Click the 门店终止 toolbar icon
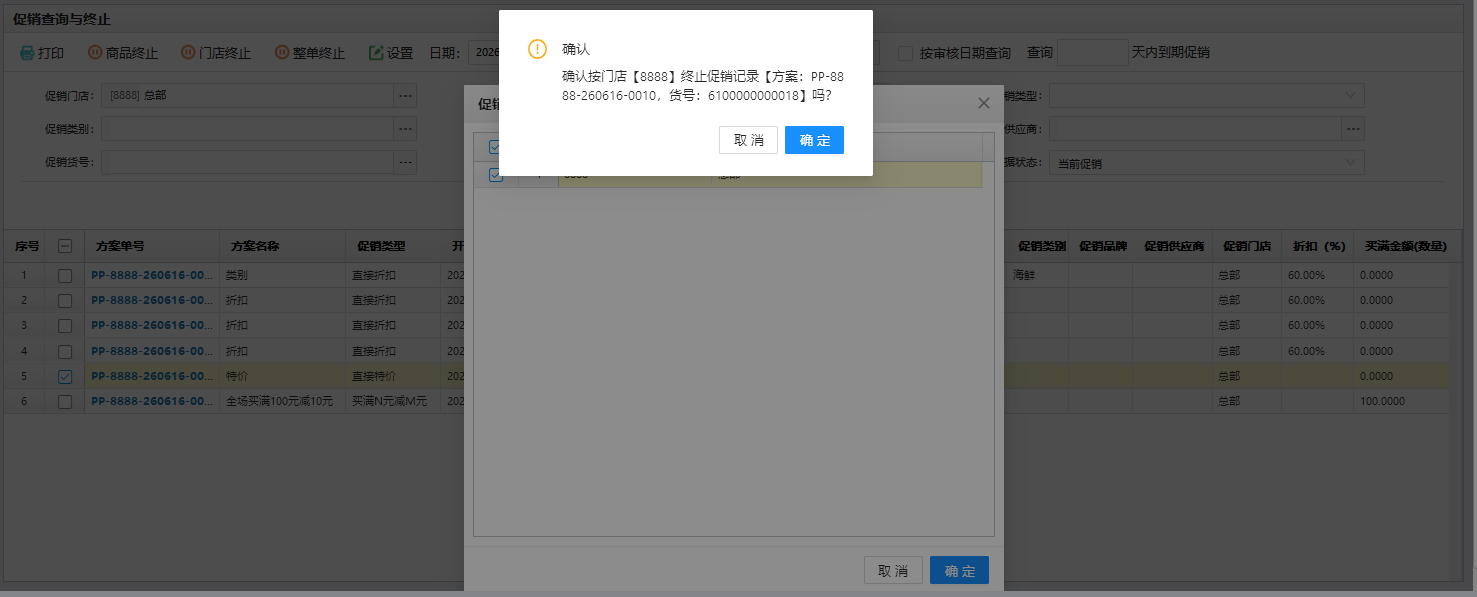 188,52
